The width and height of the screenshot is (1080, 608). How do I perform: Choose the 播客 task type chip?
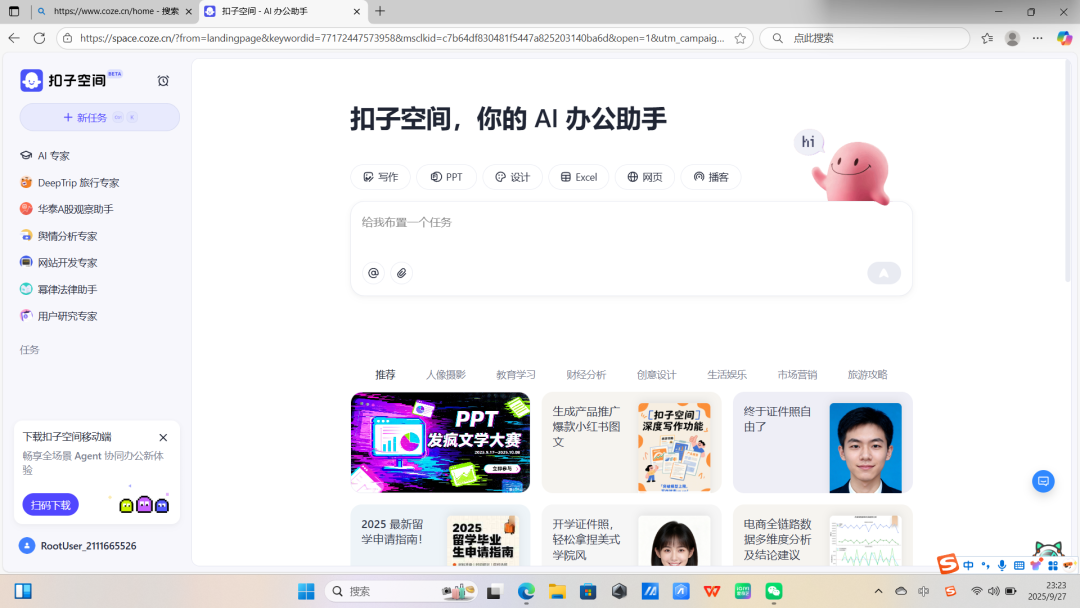711,177
